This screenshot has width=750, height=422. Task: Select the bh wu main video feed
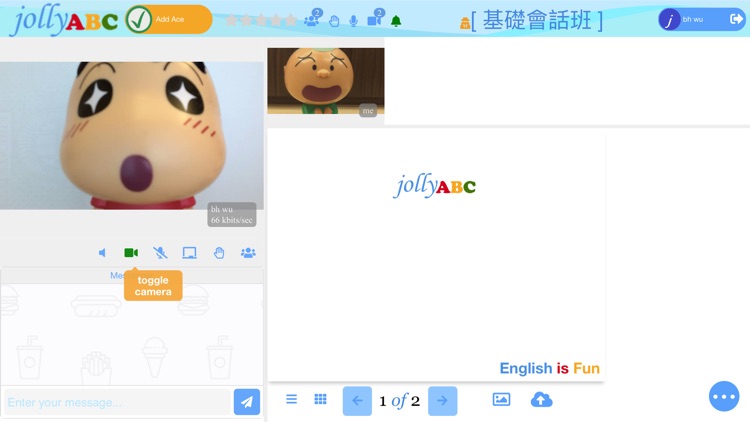[x=132, y=135]
